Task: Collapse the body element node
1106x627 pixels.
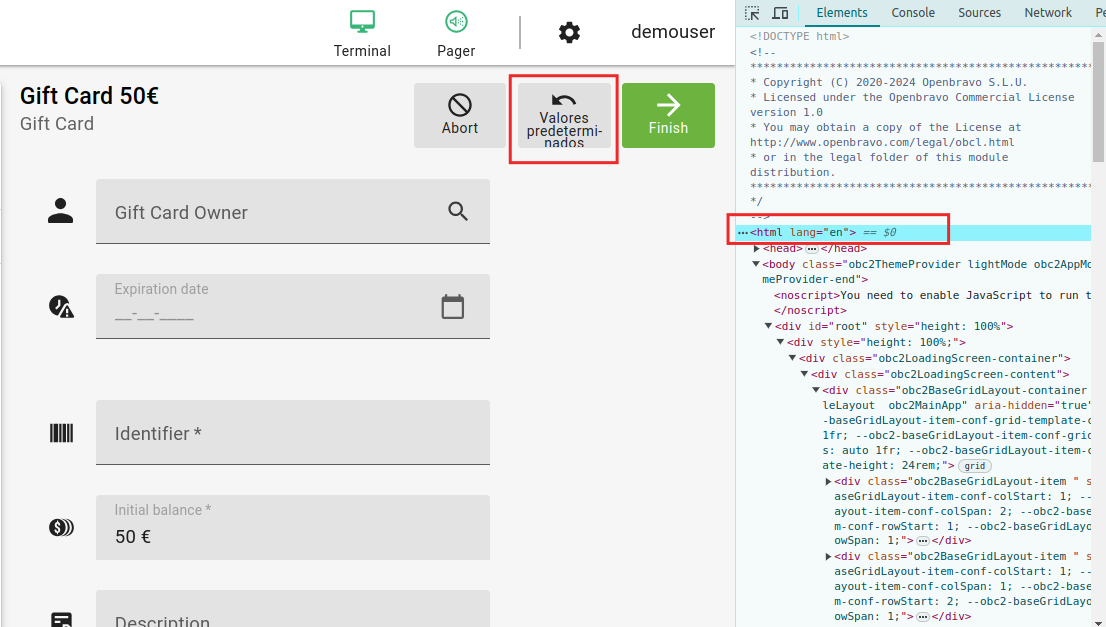Action: pyautogui.click(x=757, y=264)
